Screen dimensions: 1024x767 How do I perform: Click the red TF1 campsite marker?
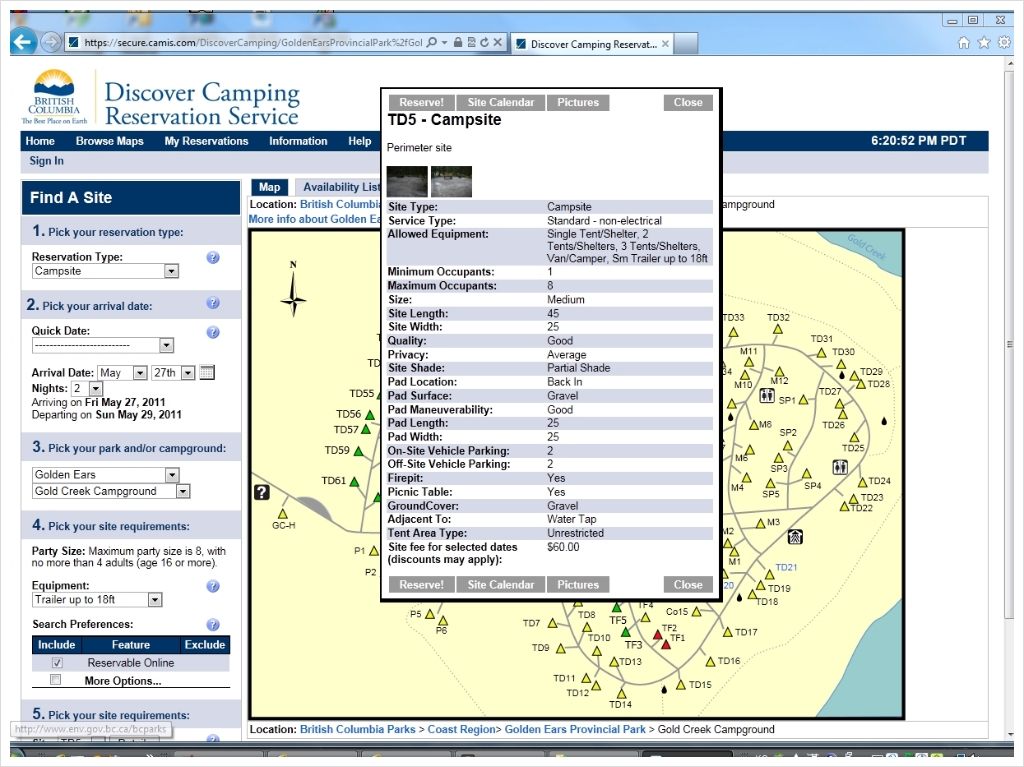click(666, 645)
